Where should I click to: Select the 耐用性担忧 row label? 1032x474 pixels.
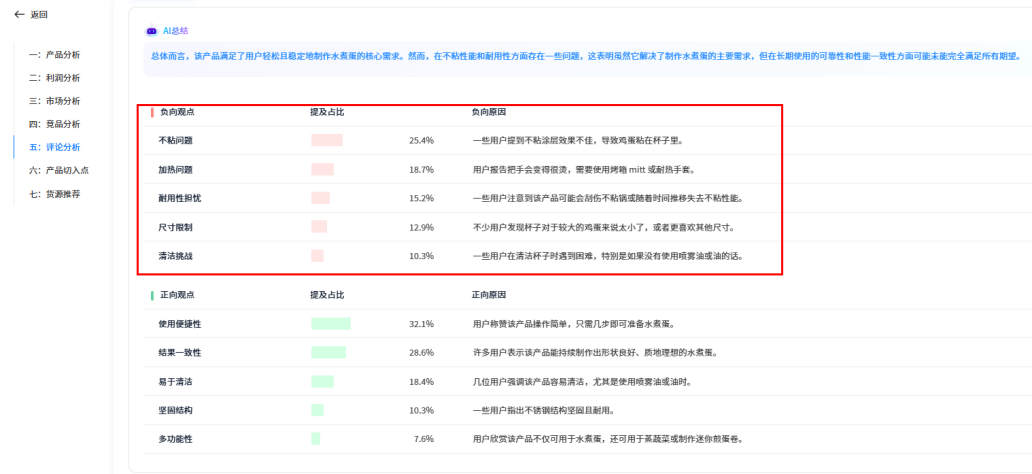[180, 198]
